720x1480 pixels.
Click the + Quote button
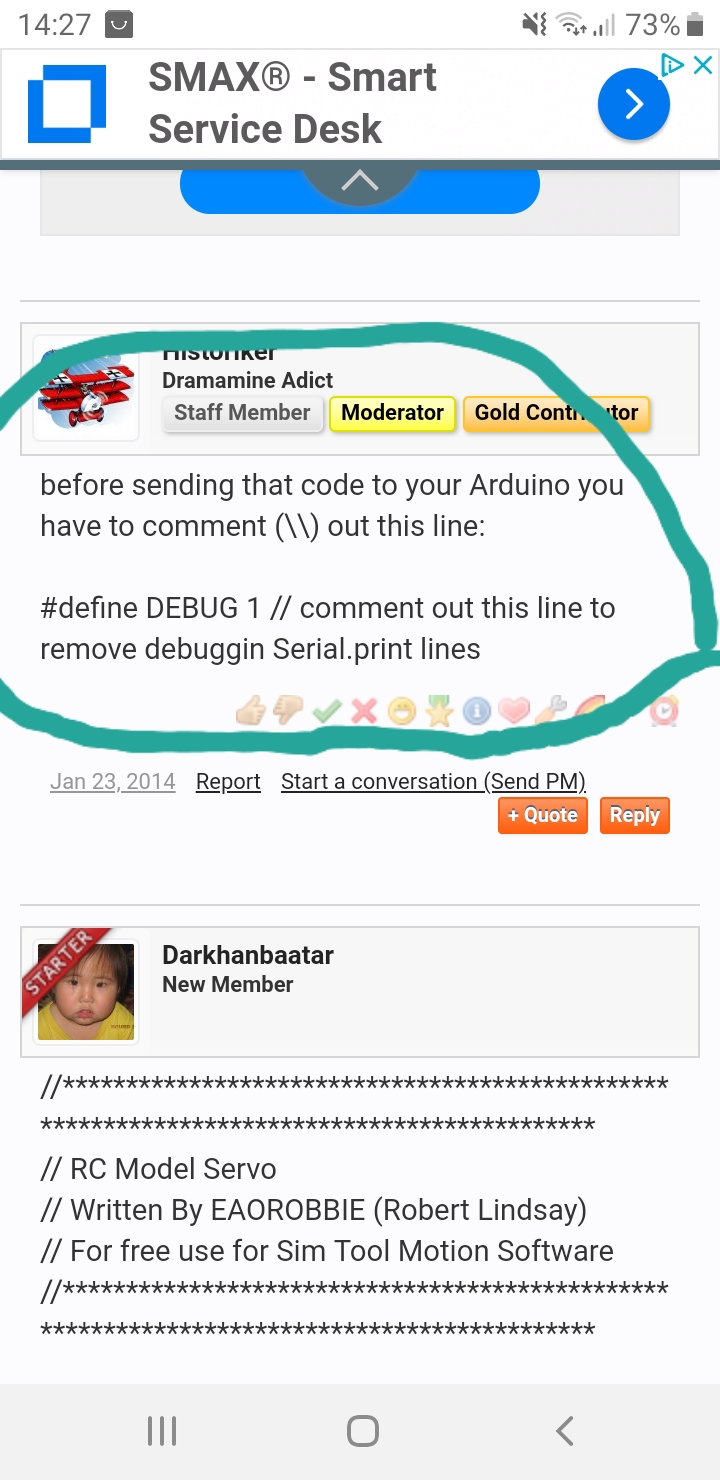point(543,815)
